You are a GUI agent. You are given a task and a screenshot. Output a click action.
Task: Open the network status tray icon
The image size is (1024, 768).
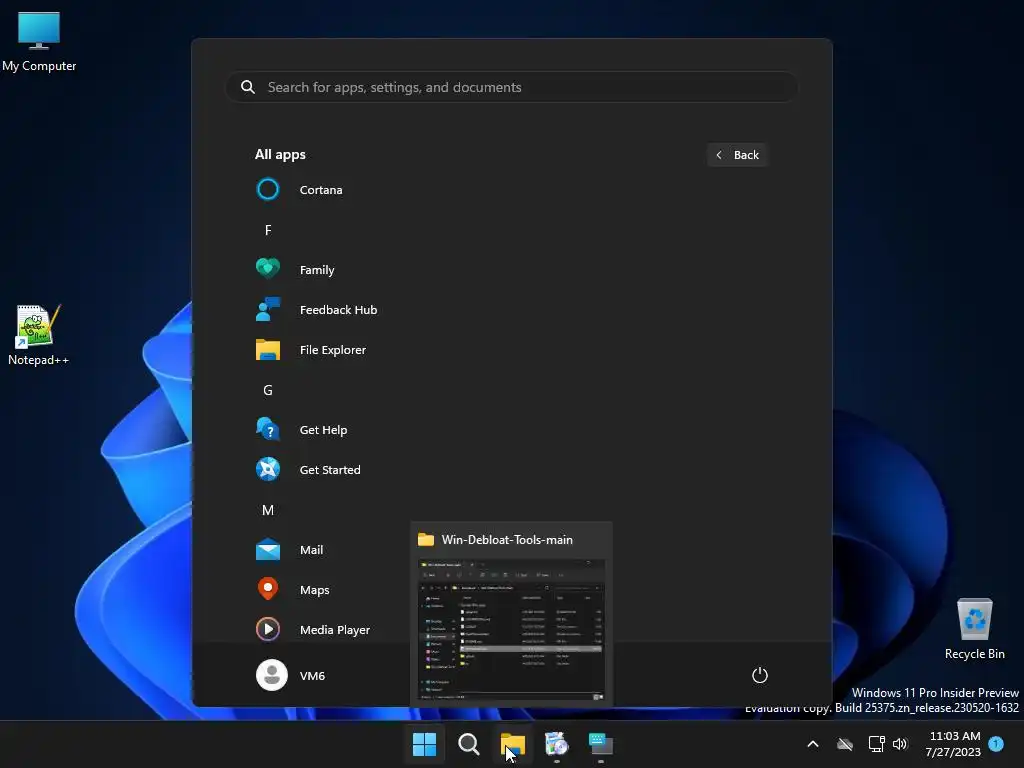pos(876,744)
